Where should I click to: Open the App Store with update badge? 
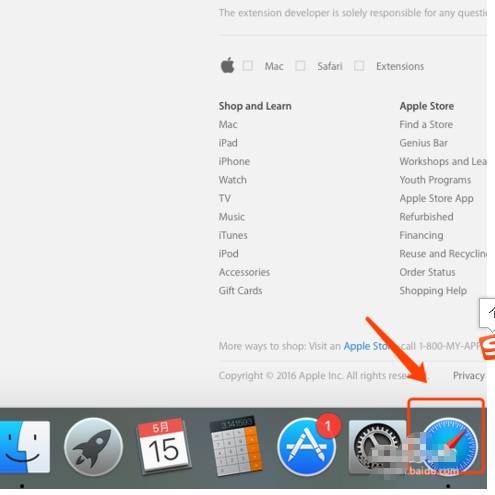[307, 447]
